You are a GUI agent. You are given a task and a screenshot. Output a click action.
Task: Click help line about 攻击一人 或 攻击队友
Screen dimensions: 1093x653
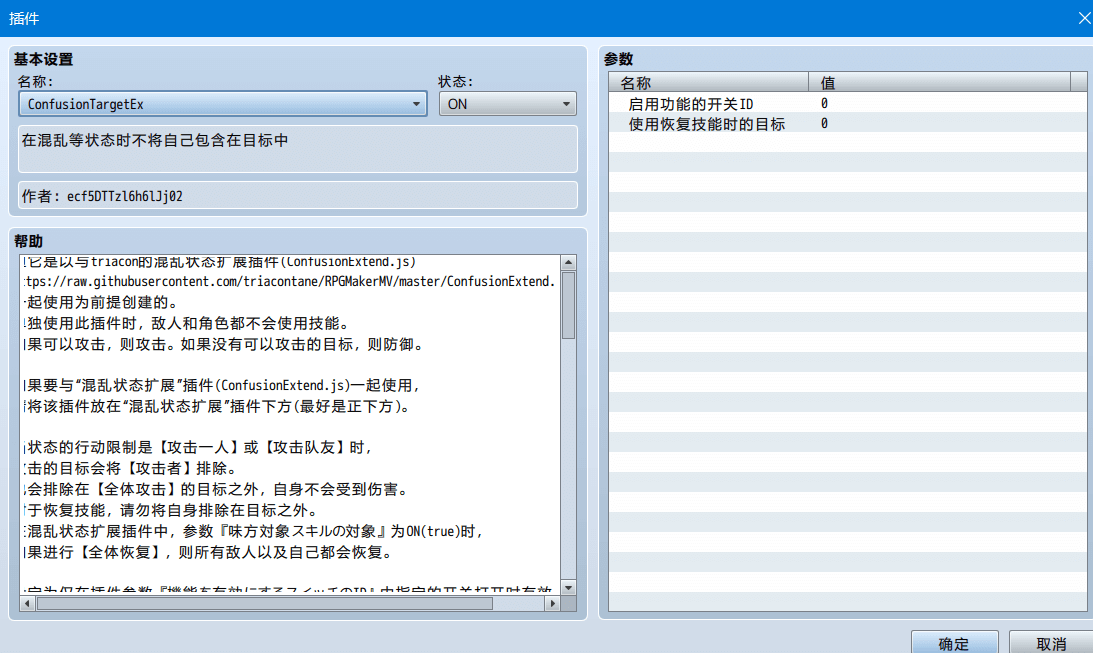click(199, 447)
